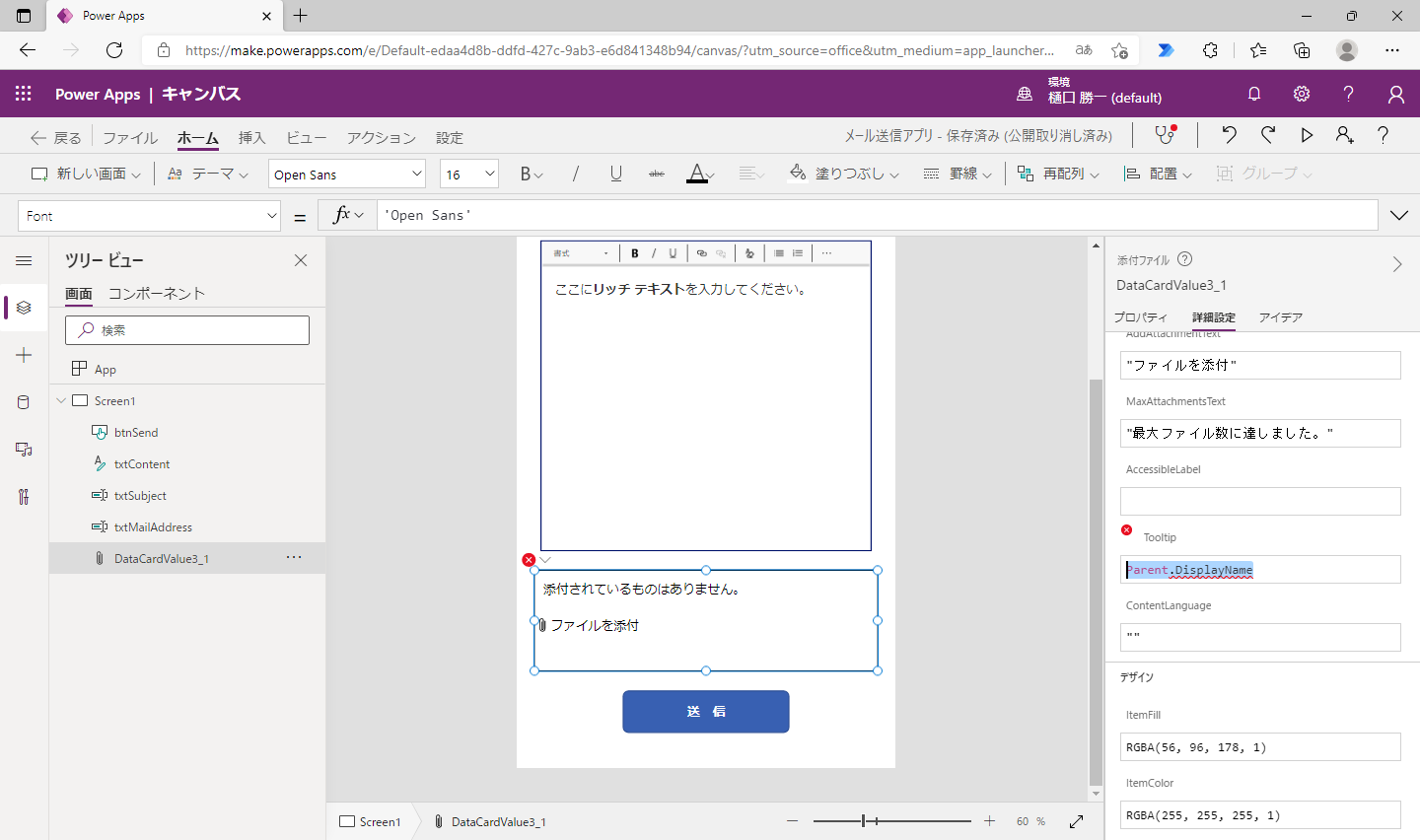Undo the last change
This screenshot has height=840, width=1420.
pyautogui.click(x=1229, y=135)
